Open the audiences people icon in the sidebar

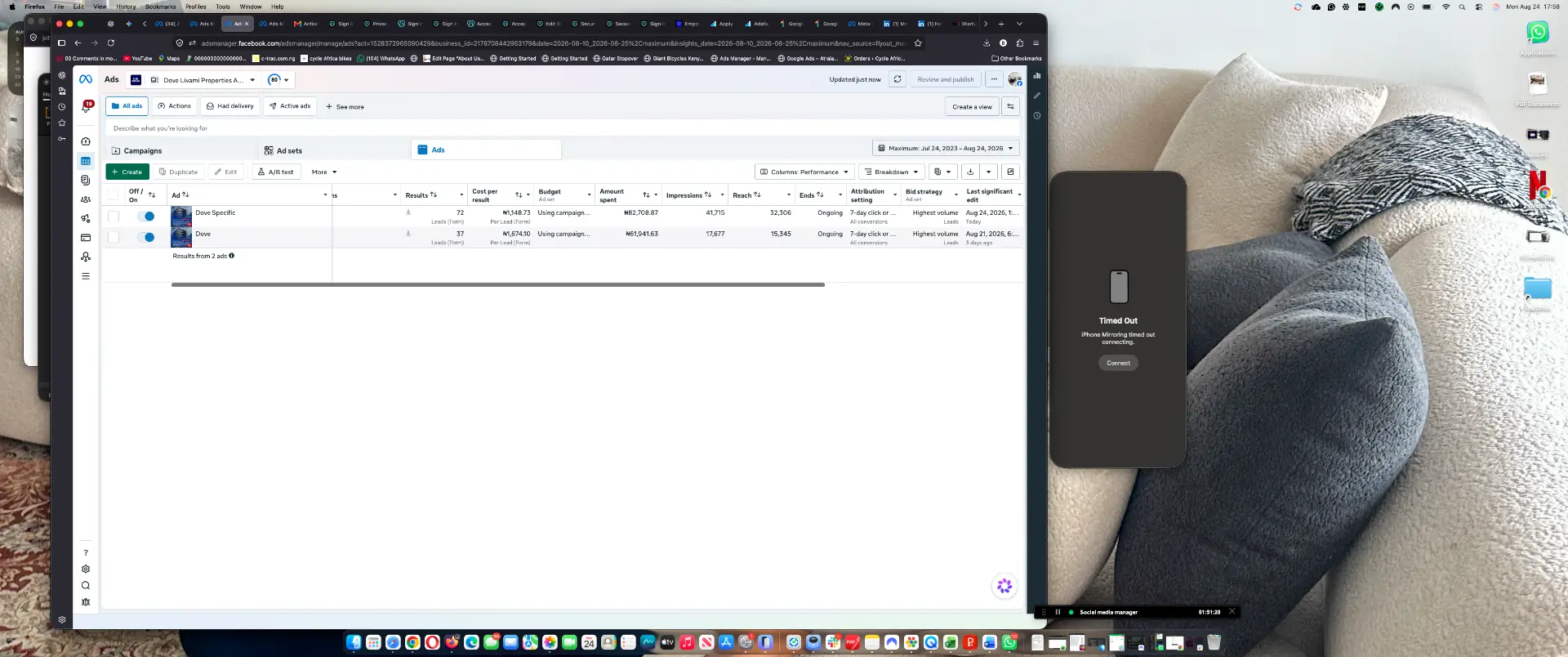[86, 199]
